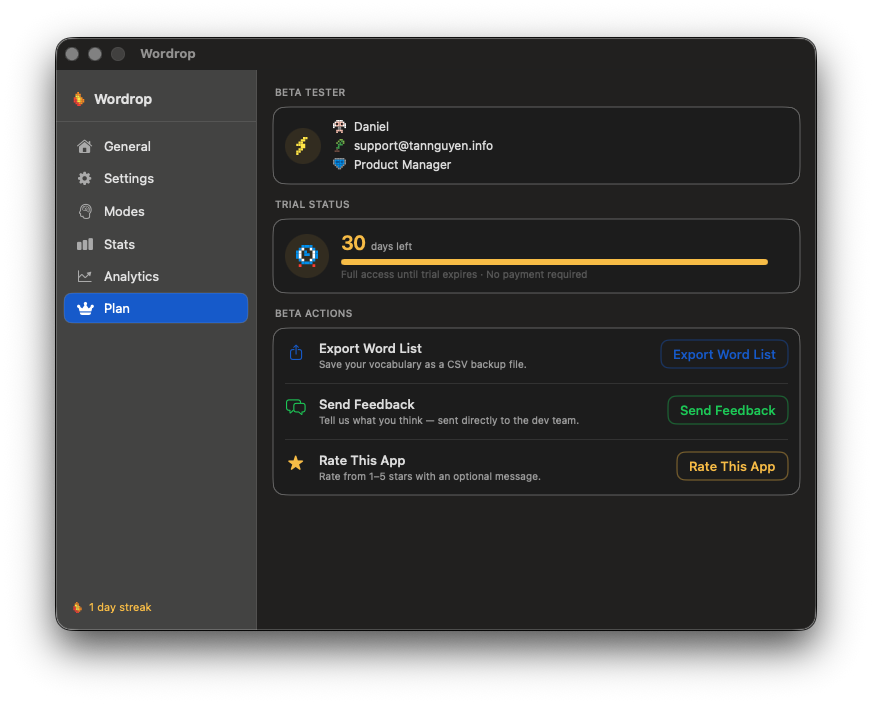Click the flame icon next to streak
The height and width of the screenshot is (704, 872).
(77, 607)
